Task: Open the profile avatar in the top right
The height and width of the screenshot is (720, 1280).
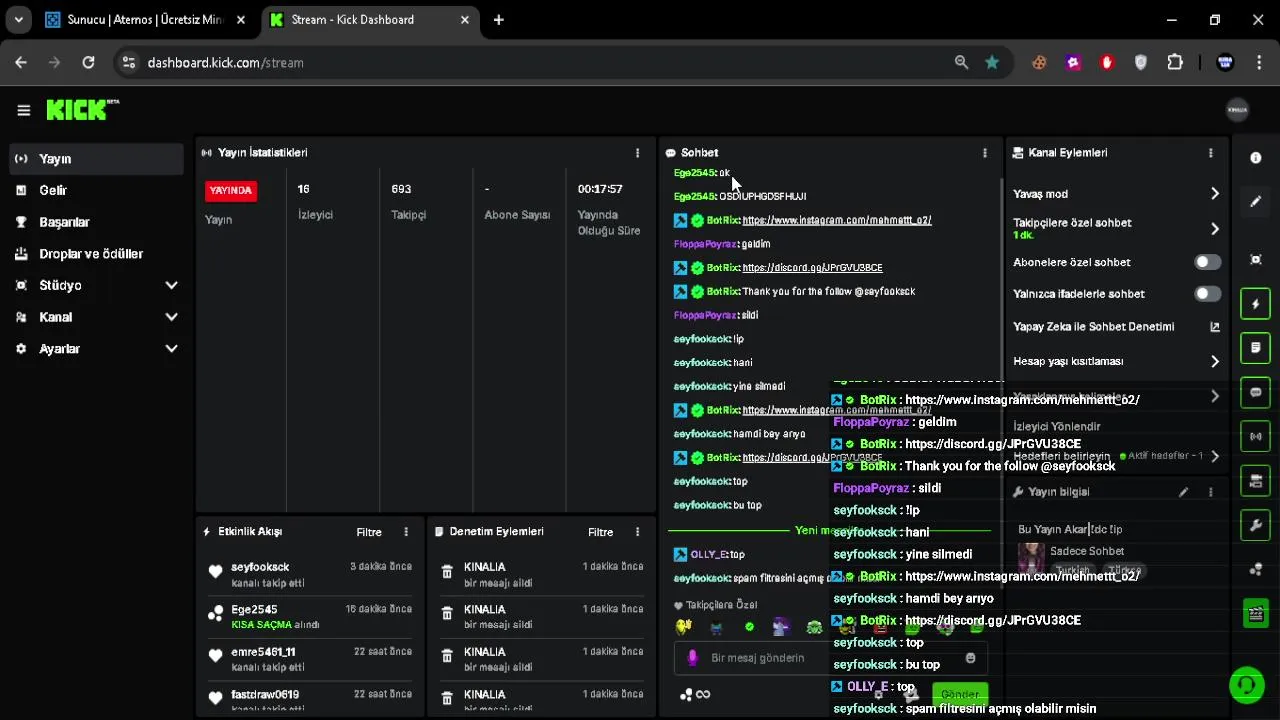Action: tap(1237, 110)
